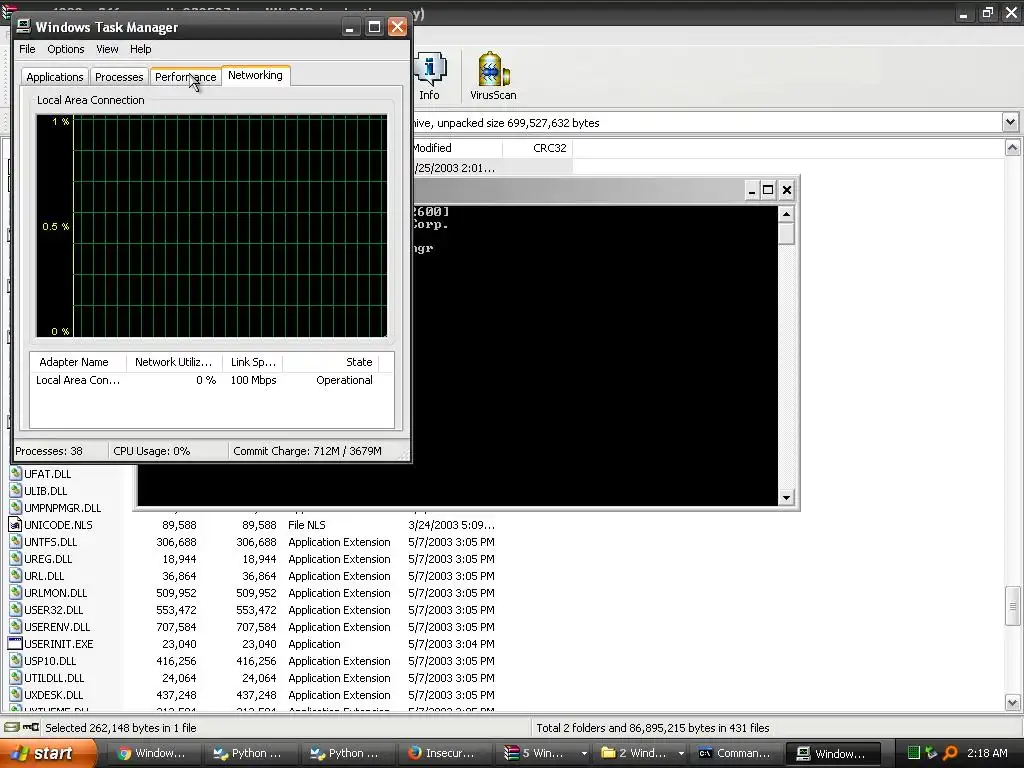Open first Python taskbar button
The width and height of the screenshot is (1024, 768).
(x=249, y=753)
